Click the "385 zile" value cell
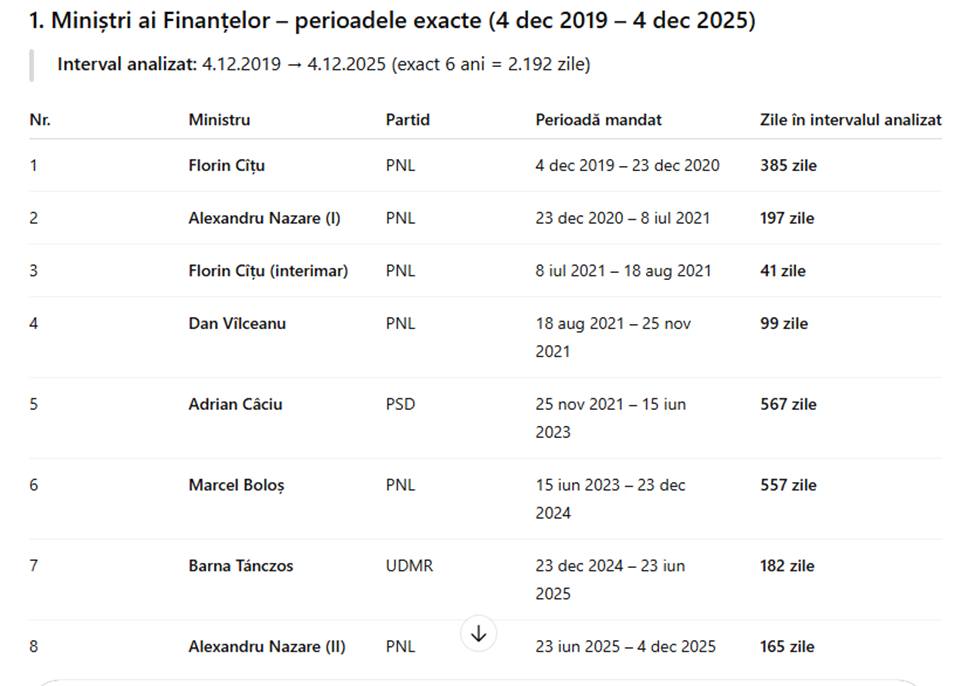 (788, 166)
